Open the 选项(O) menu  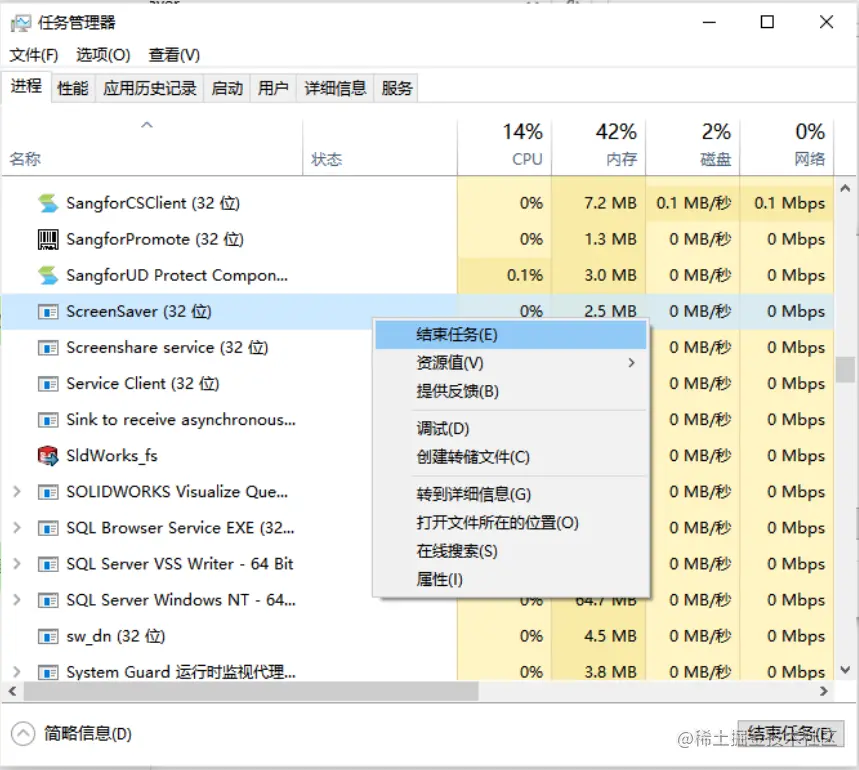[103, 55]
